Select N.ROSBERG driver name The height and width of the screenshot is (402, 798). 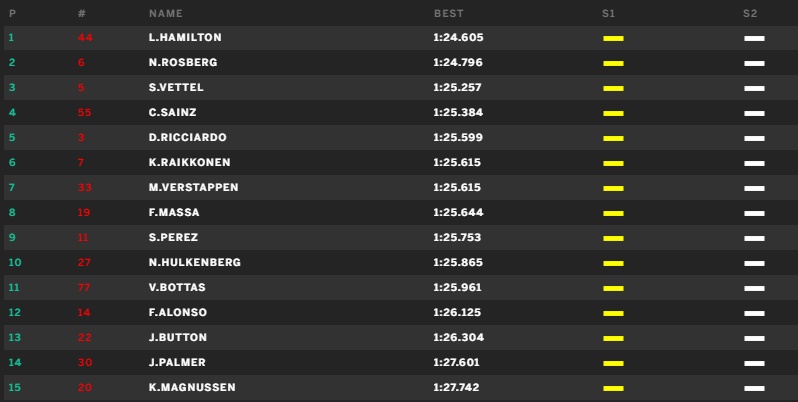tap(183, 63)
